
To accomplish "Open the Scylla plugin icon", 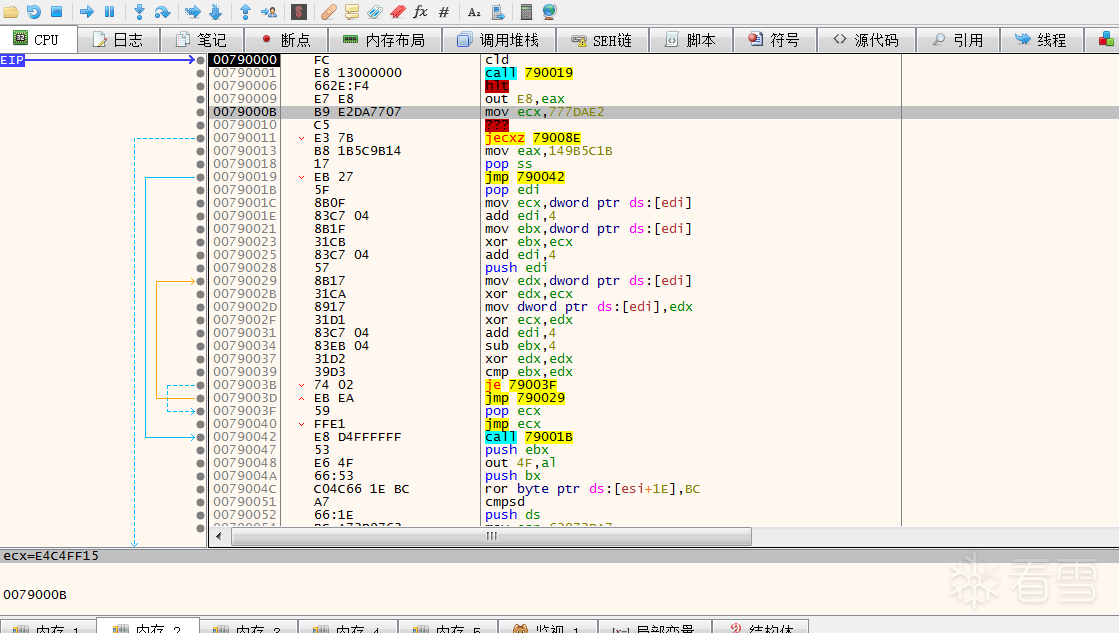I will point(298,12).
